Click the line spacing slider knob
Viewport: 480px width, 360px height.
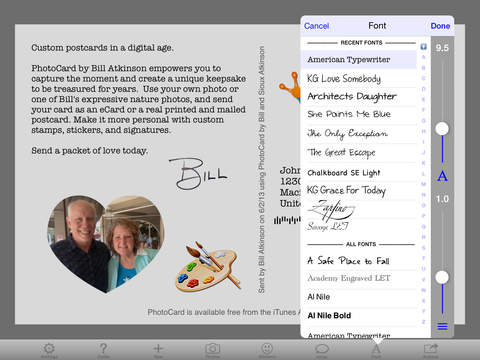pyautogui.click(x=442, y=277)
